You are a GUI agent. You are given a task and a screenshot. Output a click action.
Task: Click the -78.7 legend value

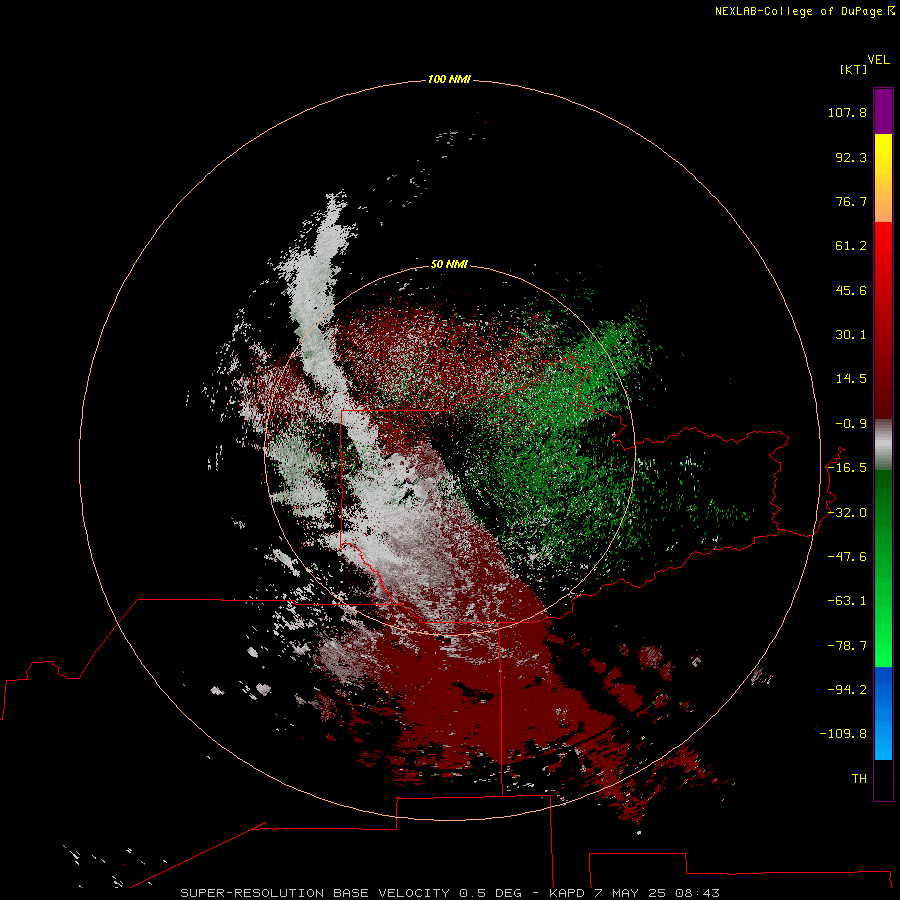[x=847, y=646]
